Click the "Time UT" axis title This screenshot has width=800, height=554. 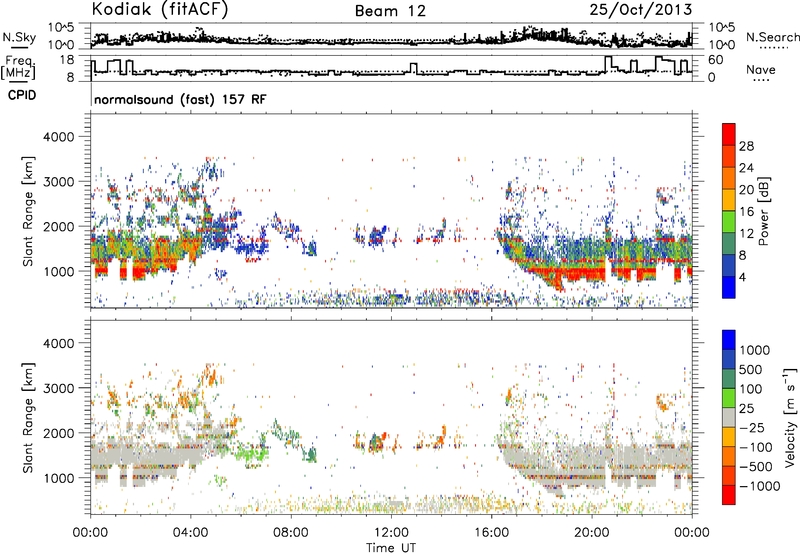391,548
